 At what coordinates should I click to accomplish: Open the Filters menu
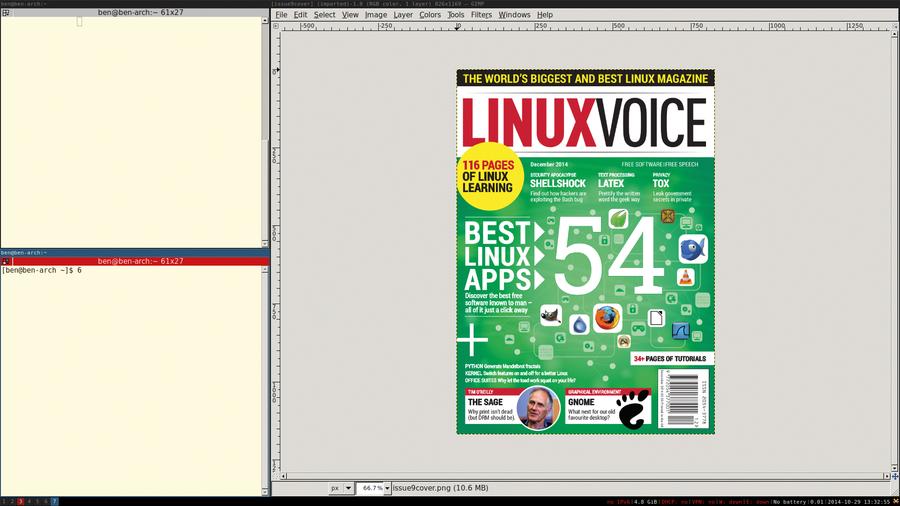tap(481, 15)
